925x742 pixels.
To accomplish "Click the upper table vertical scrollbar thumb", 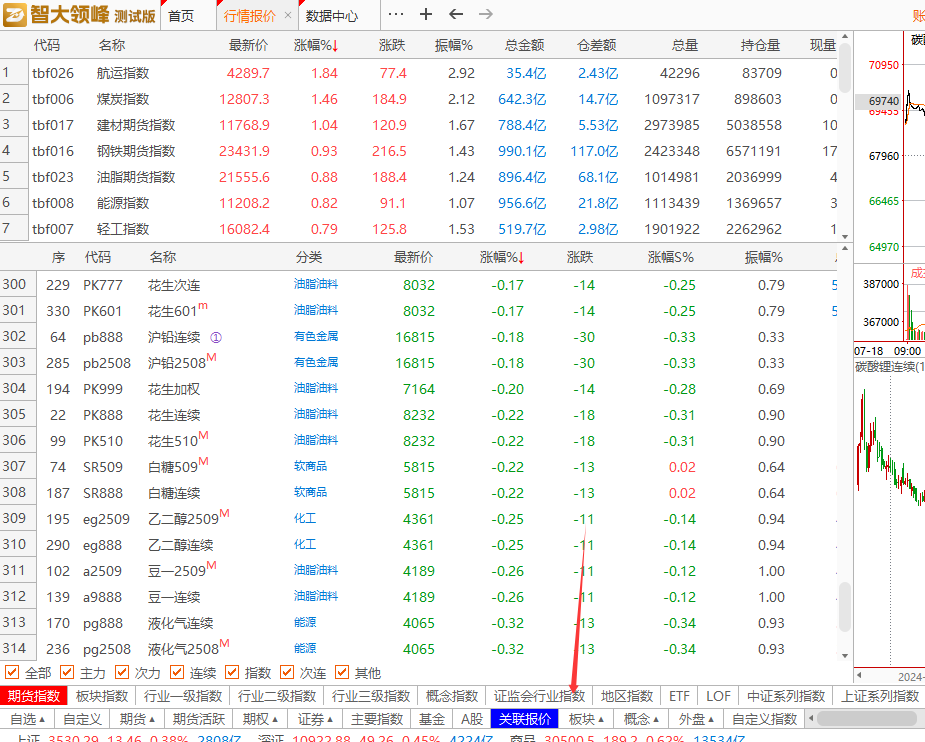I will click(x=845, y=67).
